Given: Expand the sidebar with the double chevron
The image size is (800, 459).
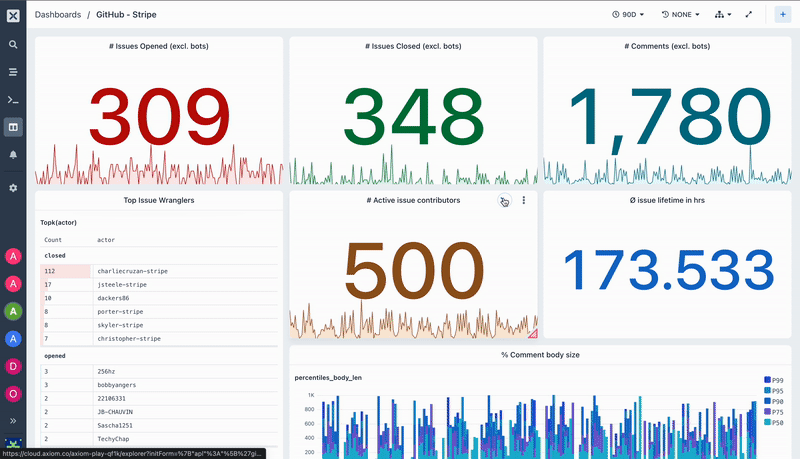Looking at the screenshot, I should (x=13, y=421).
